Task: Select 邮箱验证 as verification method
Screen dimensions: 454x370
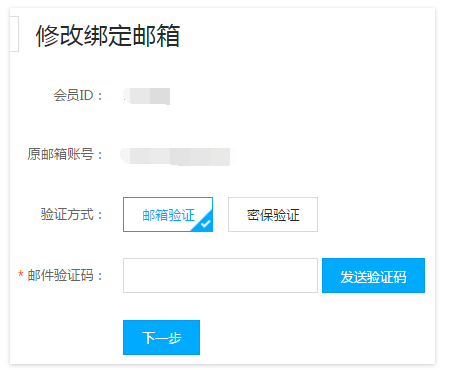Action: coord(168,214)
